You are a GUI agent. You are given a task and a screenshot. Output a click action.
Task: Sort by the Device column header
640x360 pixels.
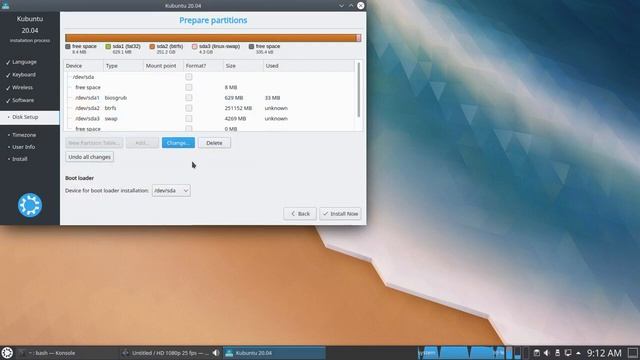(x=84, y=66)
